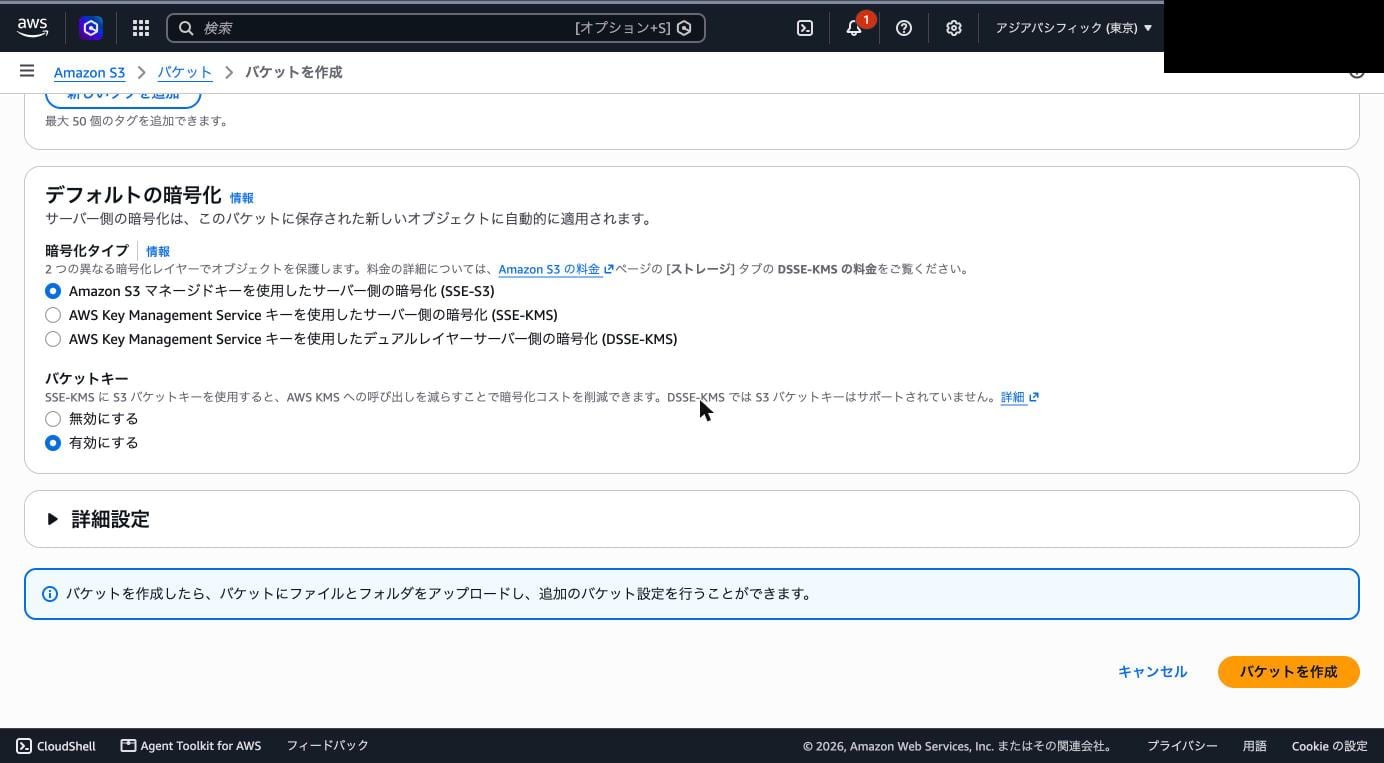Select the SSE-S3 encryption option

click(53, 291)
